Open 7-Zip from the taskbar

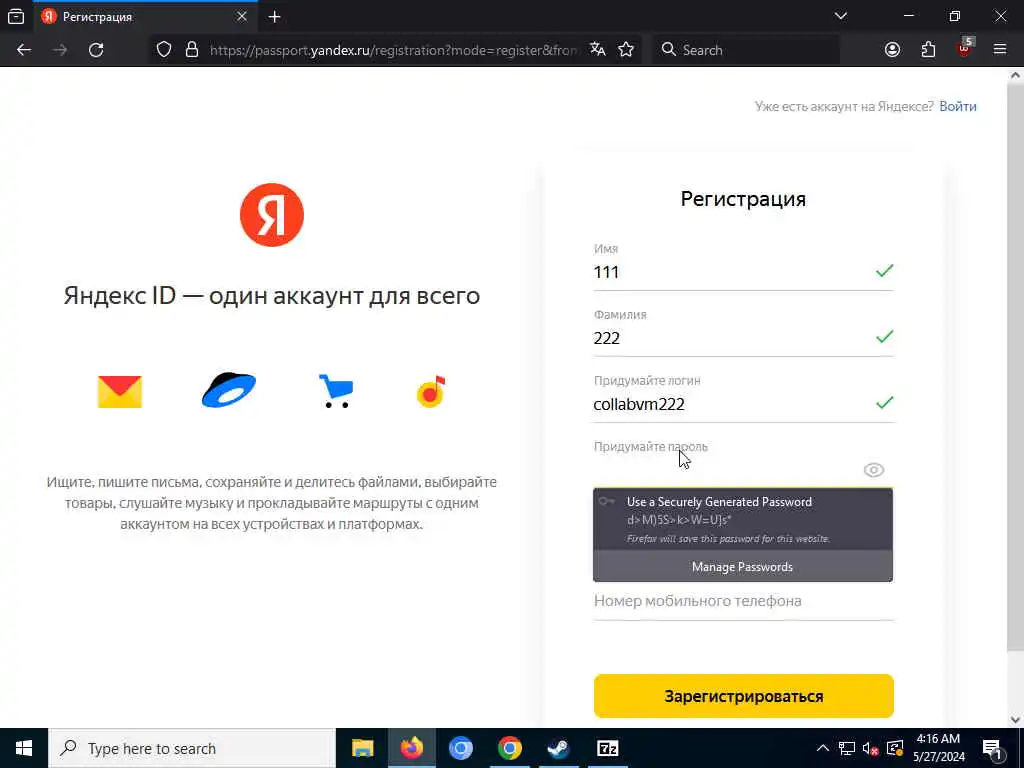(607, 748)
